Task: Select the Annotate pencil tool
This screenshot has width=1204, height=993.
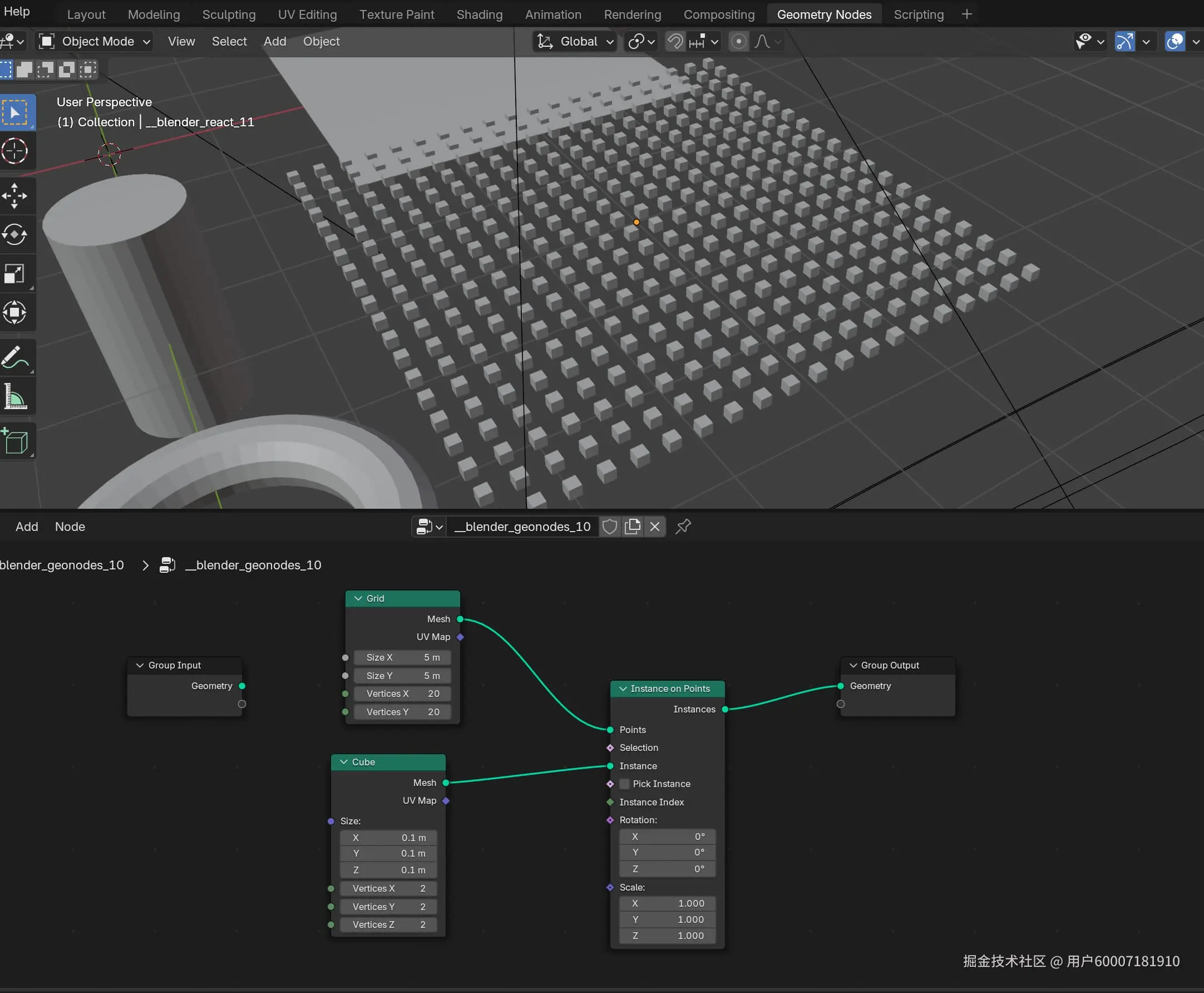Action: coord(15,357)
